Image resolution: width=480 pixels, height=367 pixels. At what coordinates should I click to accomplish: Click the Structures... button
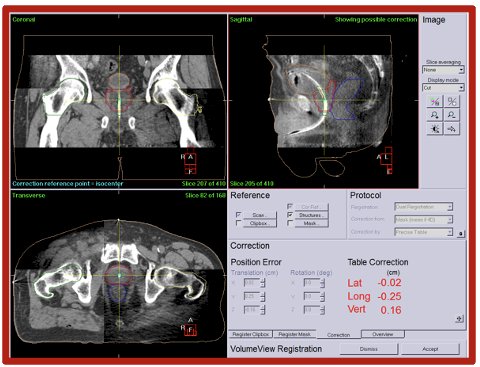coord(311,215)
